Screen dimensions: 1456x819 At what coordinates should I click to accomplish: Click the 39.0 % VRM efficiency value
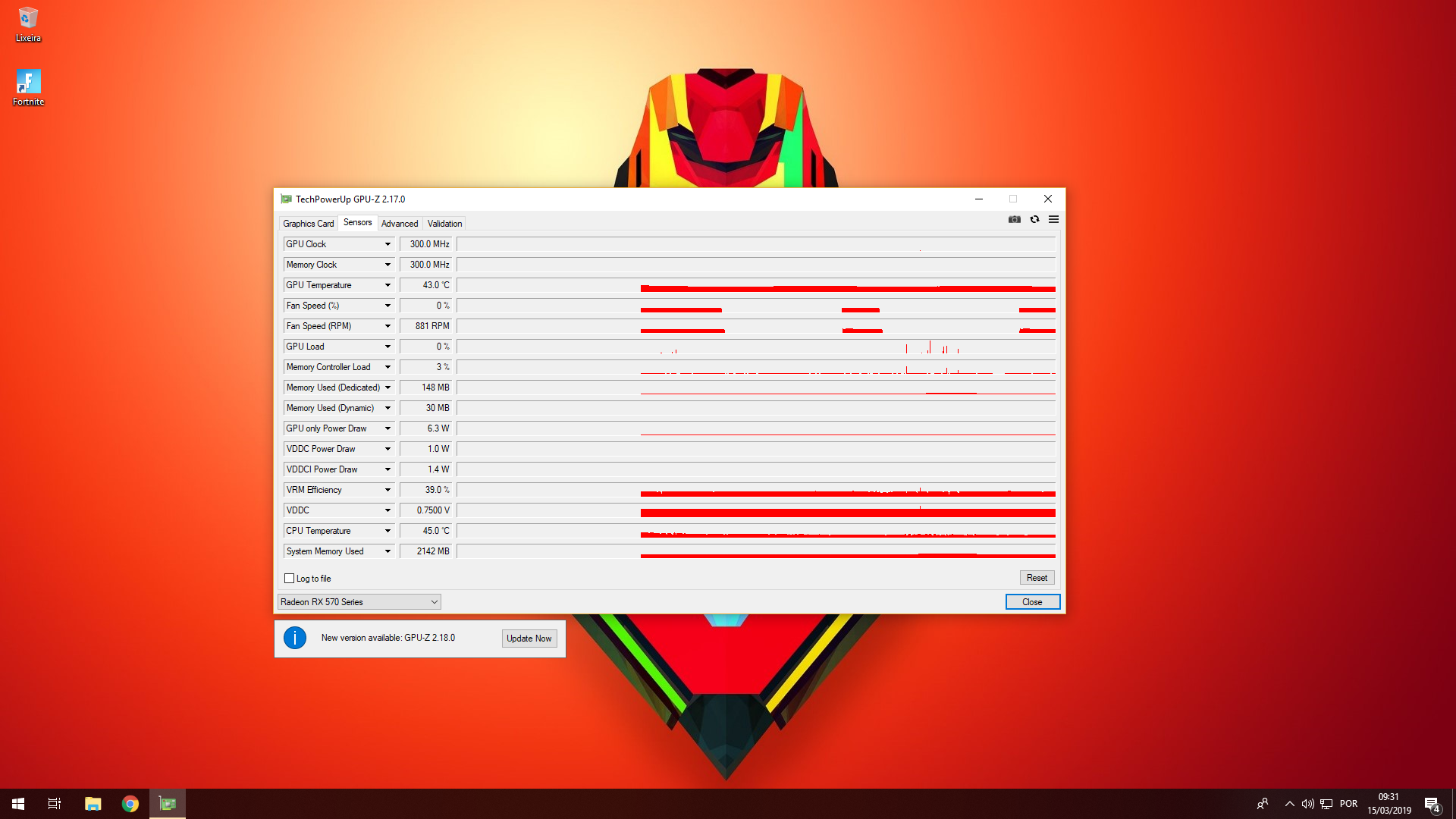click(x=425, y=490)
